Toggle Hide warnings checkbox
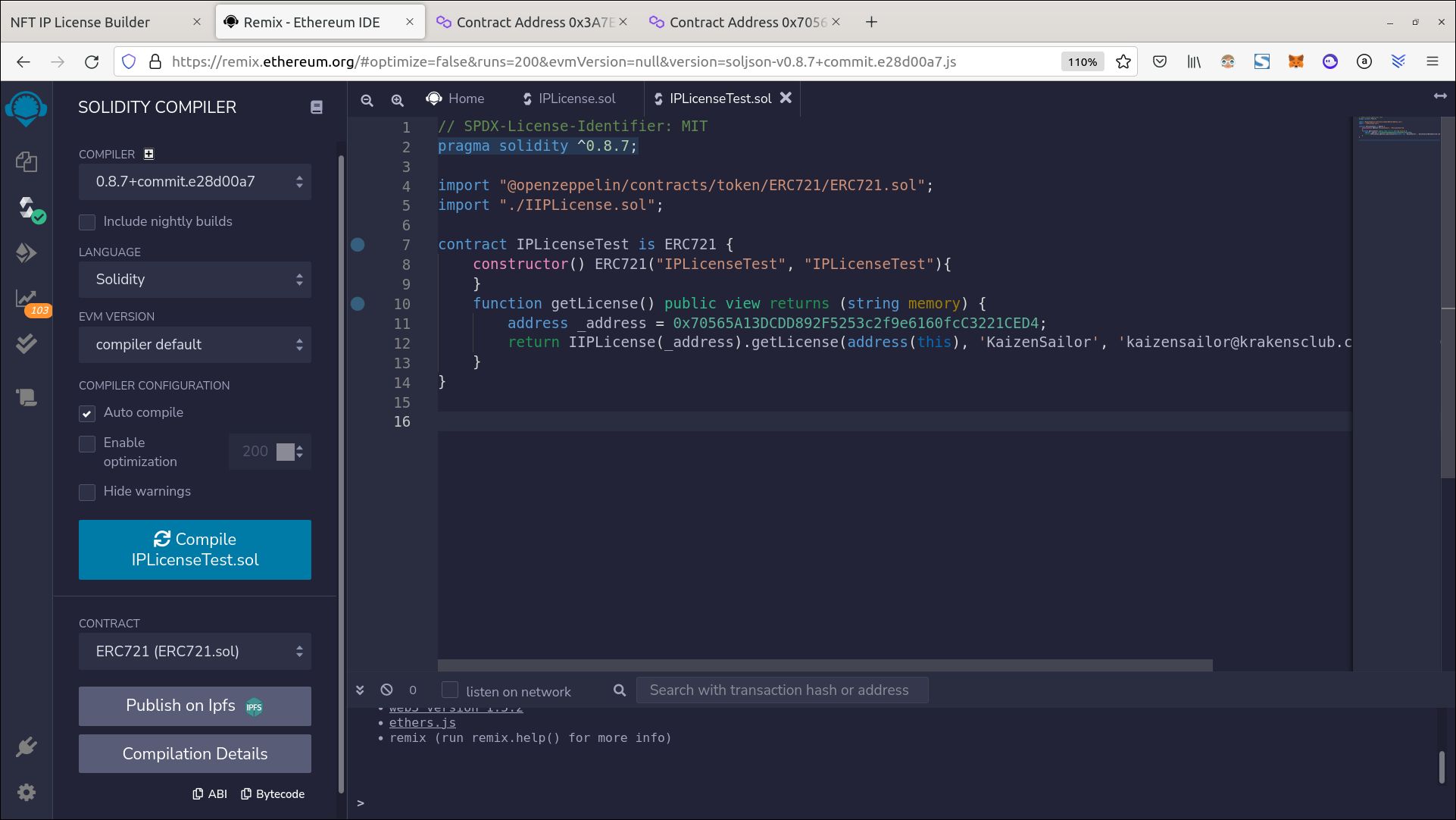The width and height of the screenshot is (1456, 820). click(88, 491)
